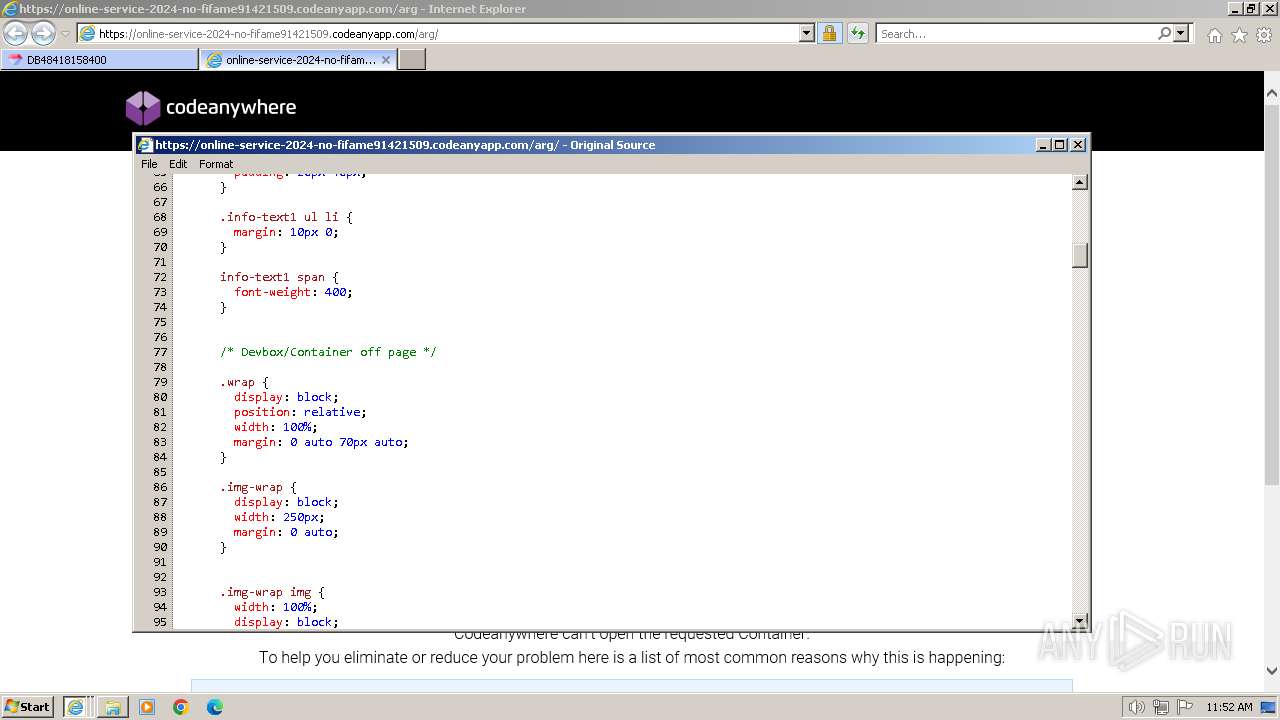The width and height of the screenshot is (1280, 720).
Task: Click the Original Source title bar icon
Action: click(145, 145)
